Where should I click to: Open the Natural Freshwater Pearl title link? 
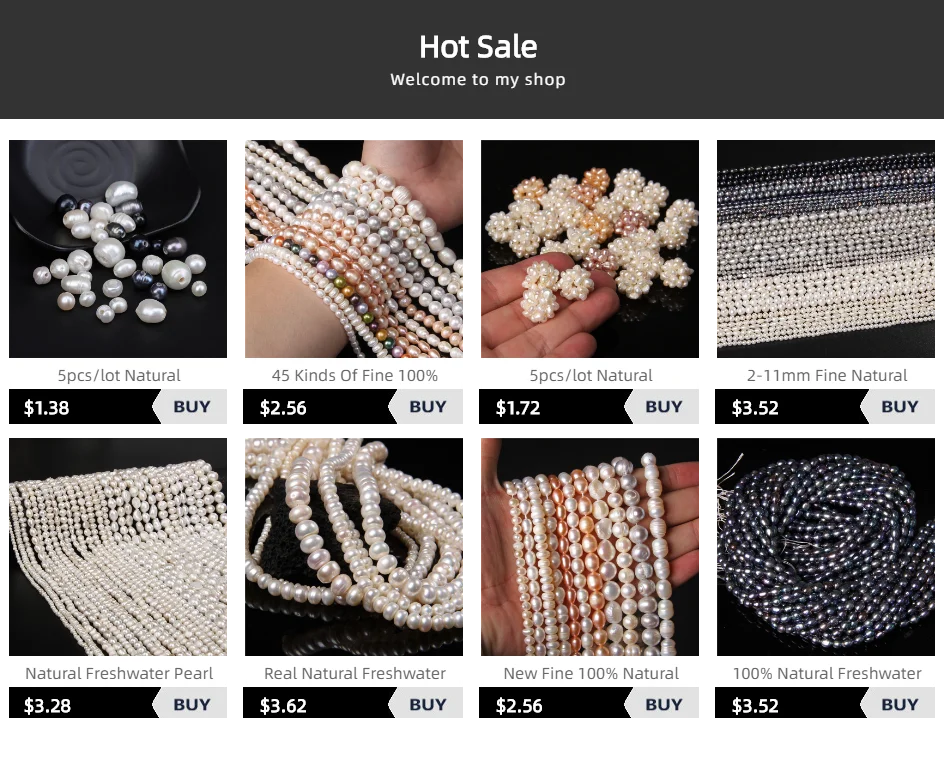119,673
